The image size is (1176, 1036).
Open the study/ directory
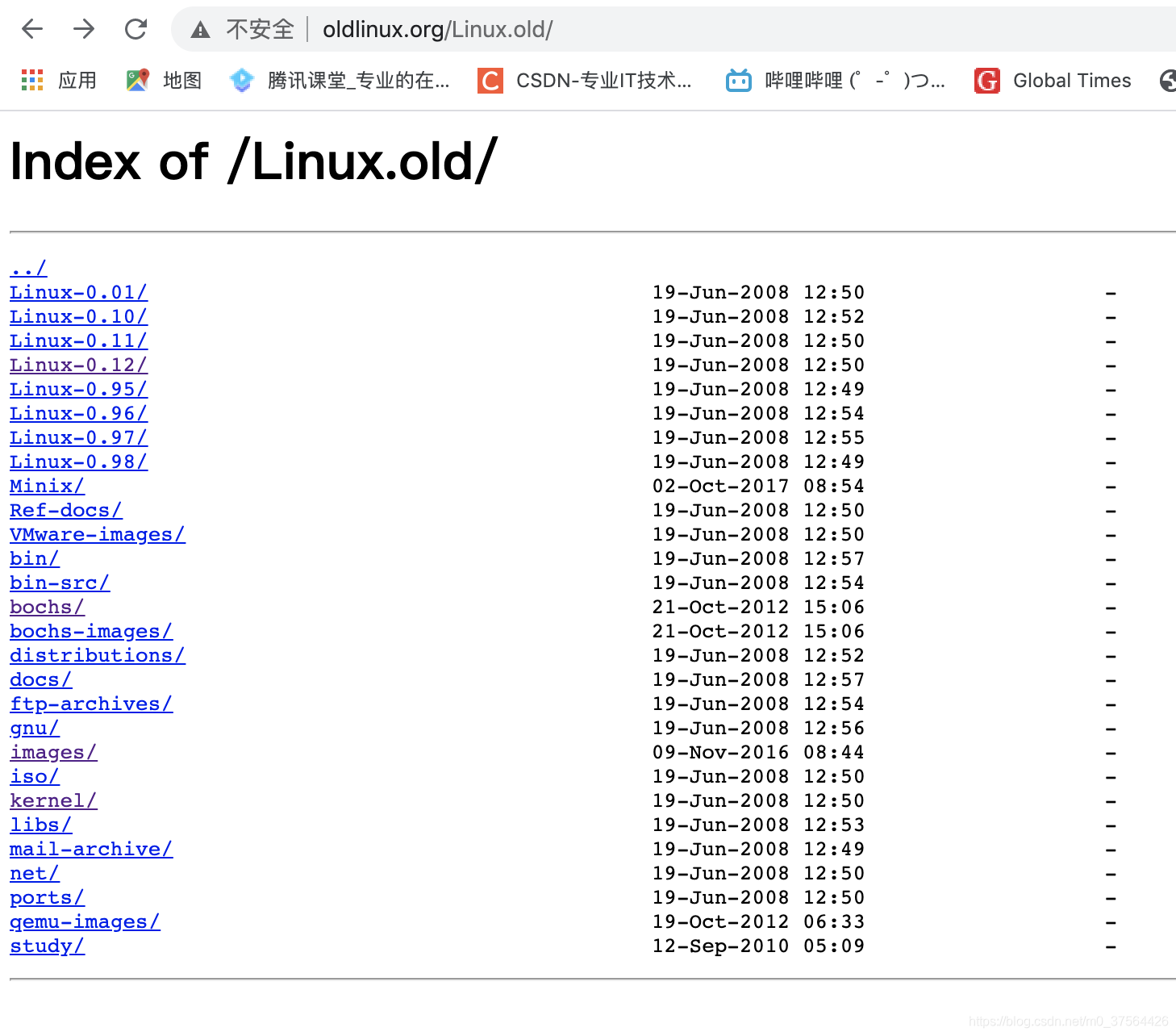46,946
